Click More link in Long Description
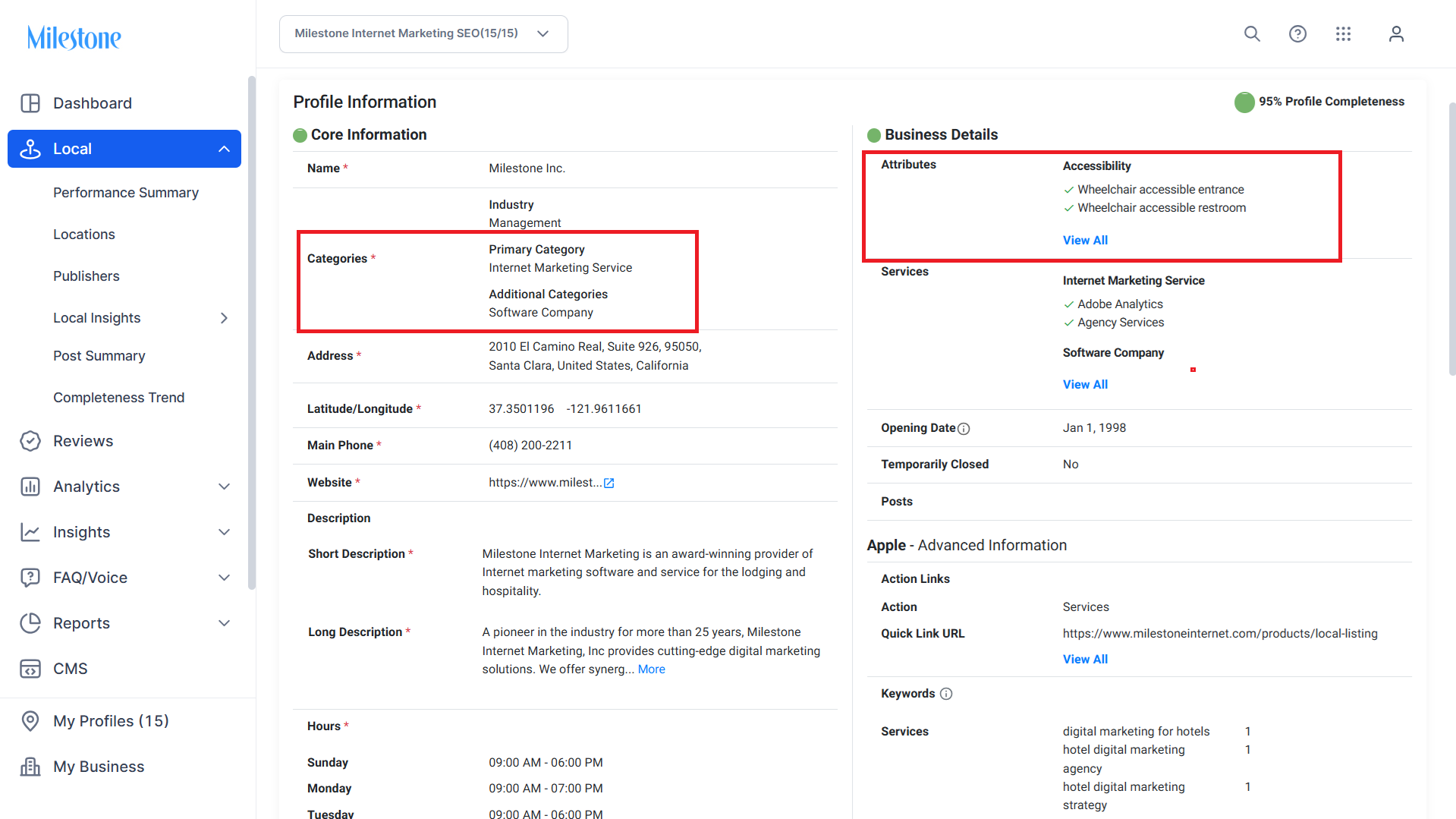This screenshot has height=819, width=1456. [x=652, y=669]
